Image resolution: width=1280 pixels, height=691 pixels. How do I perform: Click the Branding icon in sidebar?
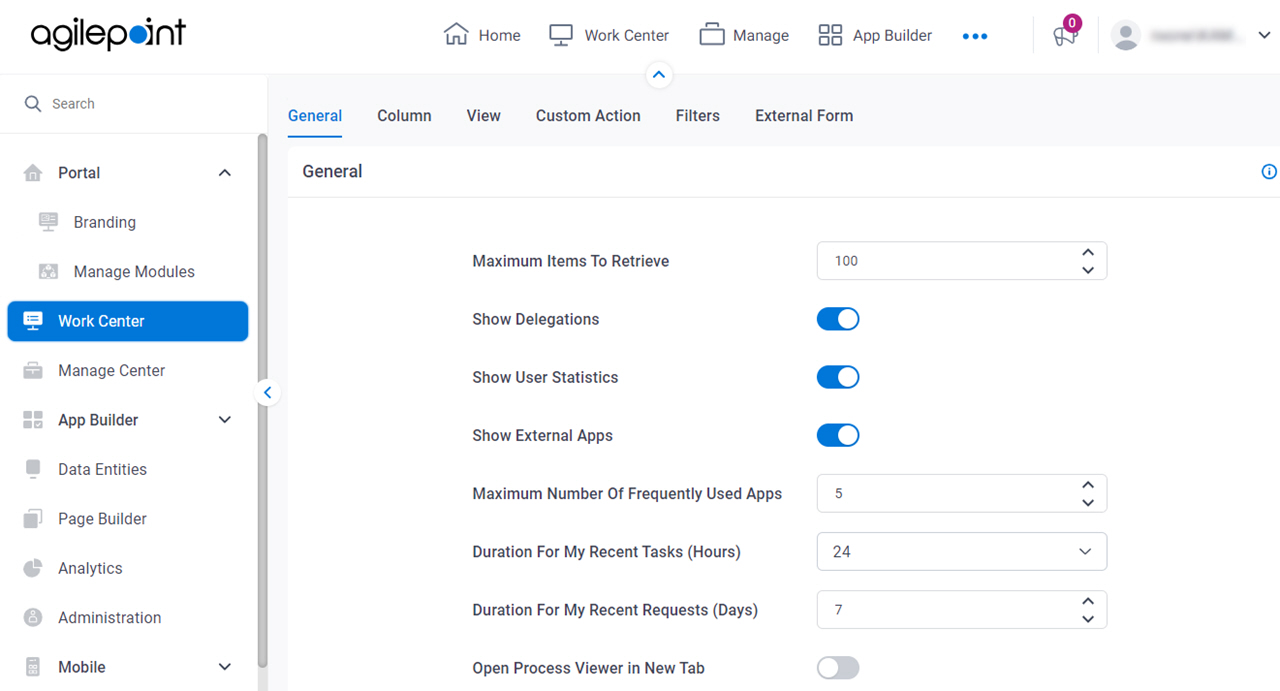tap(48, 222)
